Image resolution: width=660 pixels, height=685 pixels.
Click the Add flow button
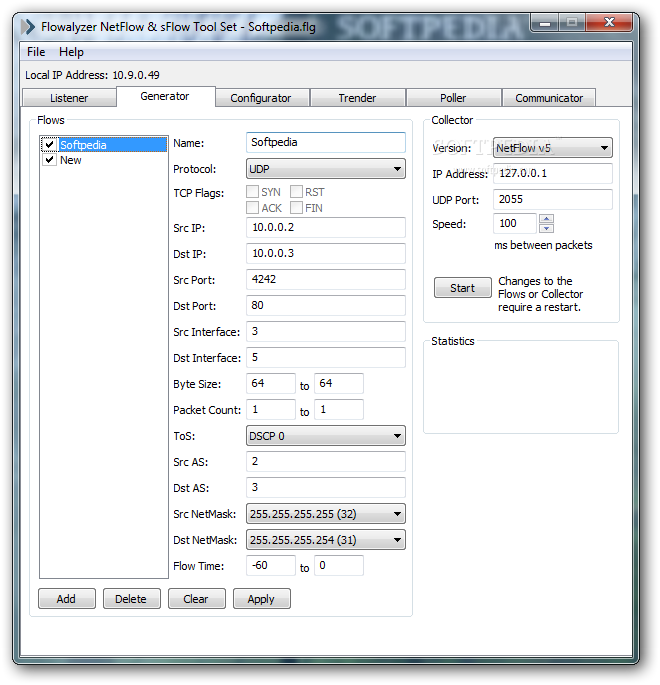[x=66, y=599]
